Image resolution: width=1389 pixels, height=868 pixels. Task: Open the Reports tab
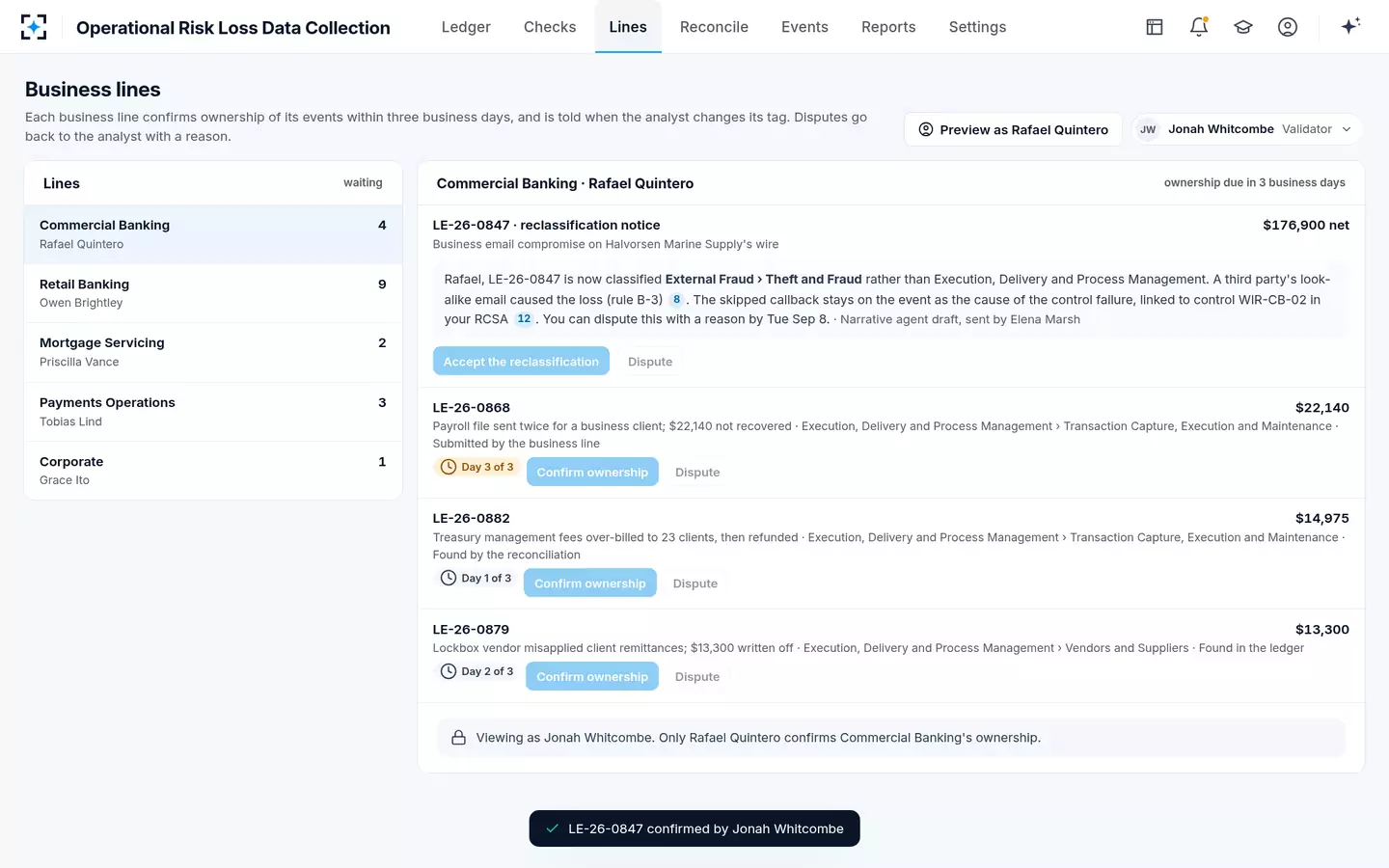[888, 27]
